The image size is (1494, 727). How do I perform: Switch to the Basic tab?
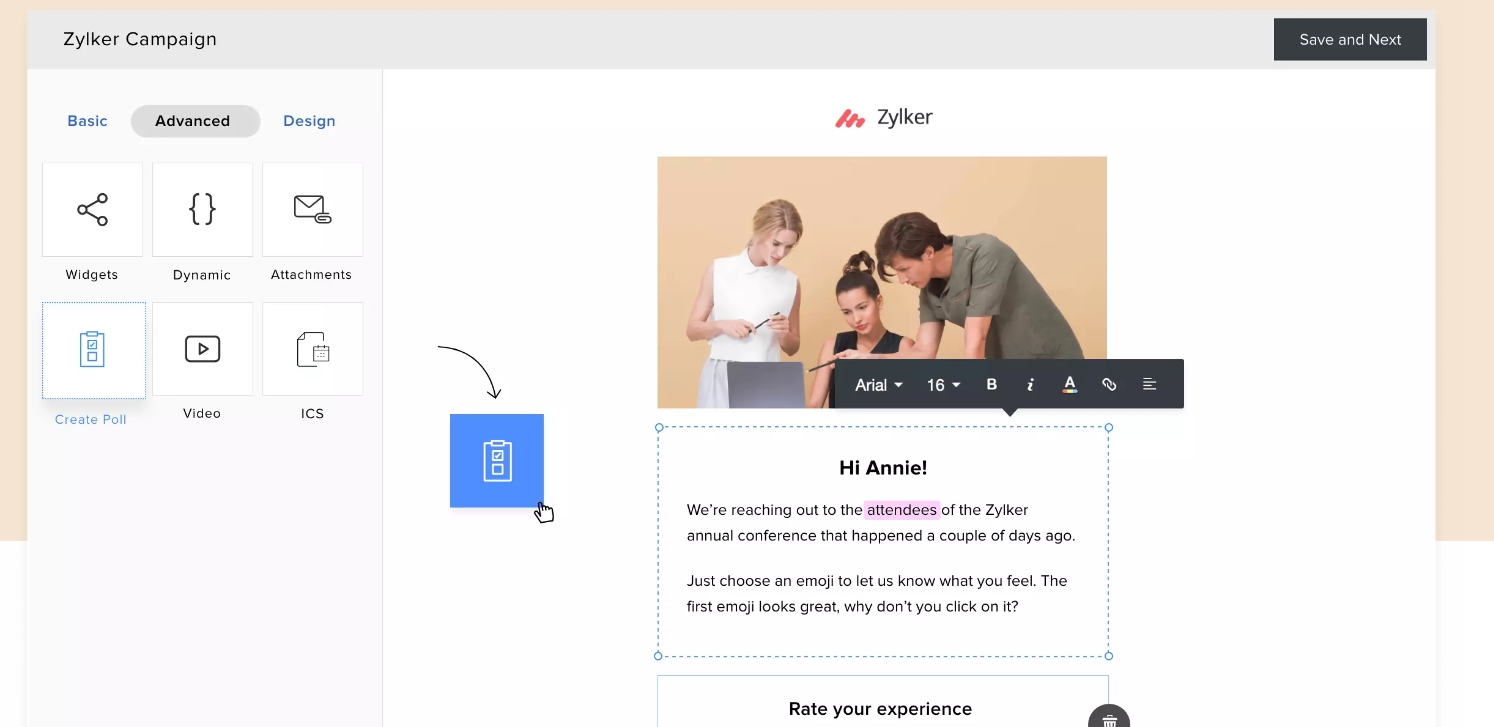point(87,120)
